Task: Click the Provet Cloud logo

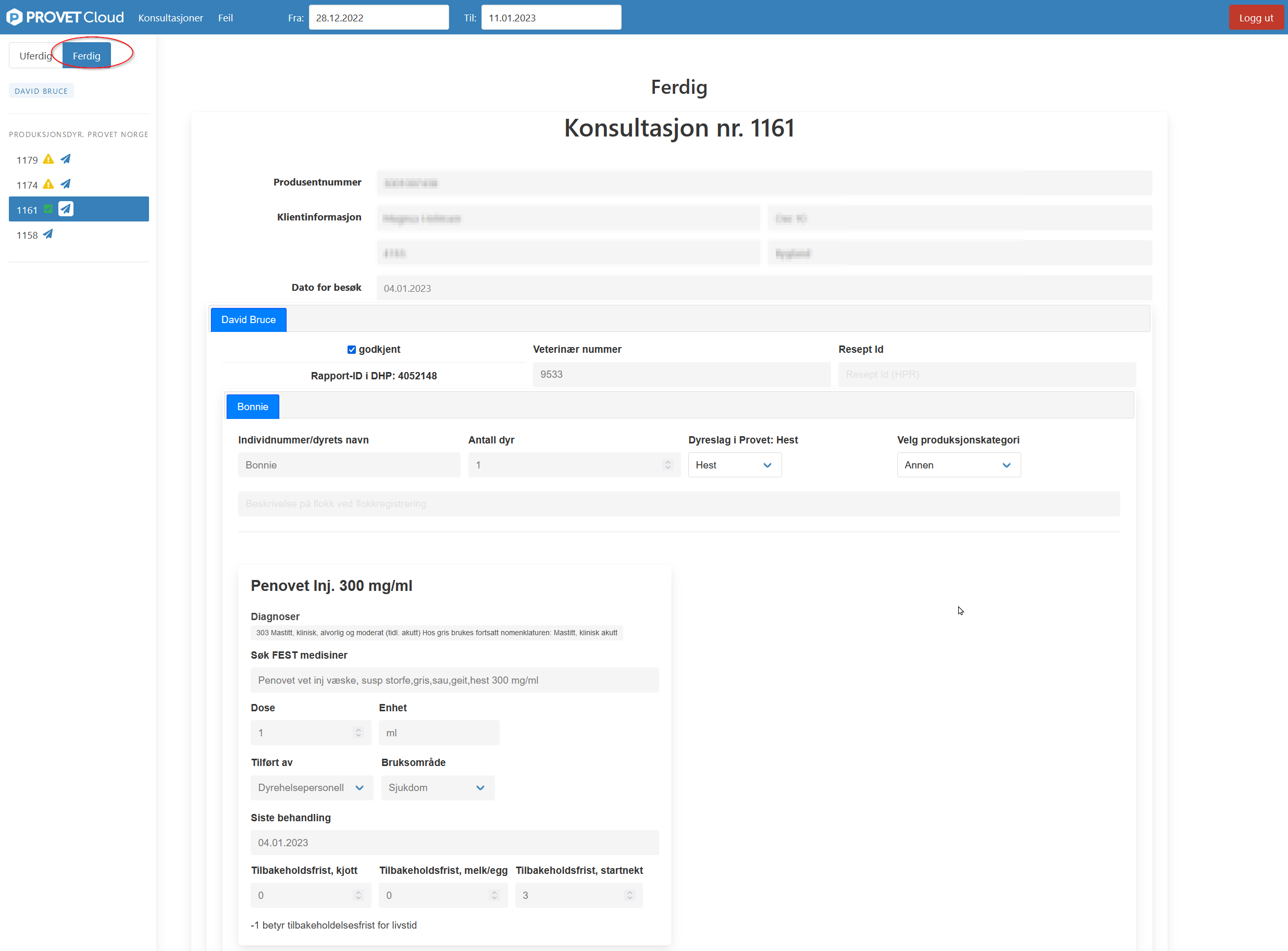Action: 65,17
